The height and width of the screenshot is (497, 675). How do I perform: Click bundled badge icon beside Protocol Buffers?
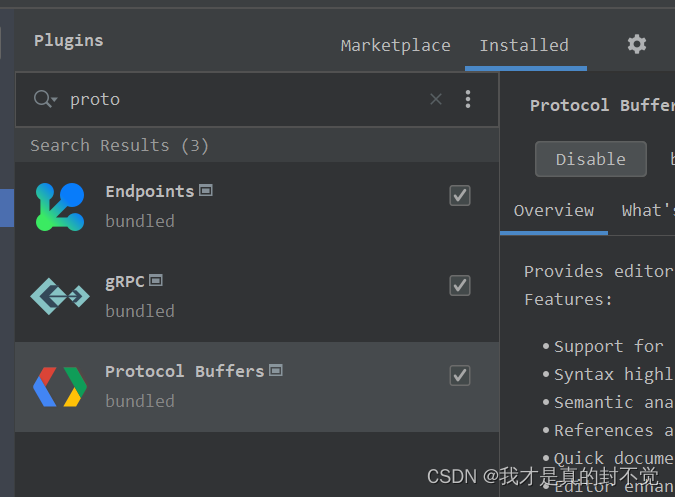276,370
